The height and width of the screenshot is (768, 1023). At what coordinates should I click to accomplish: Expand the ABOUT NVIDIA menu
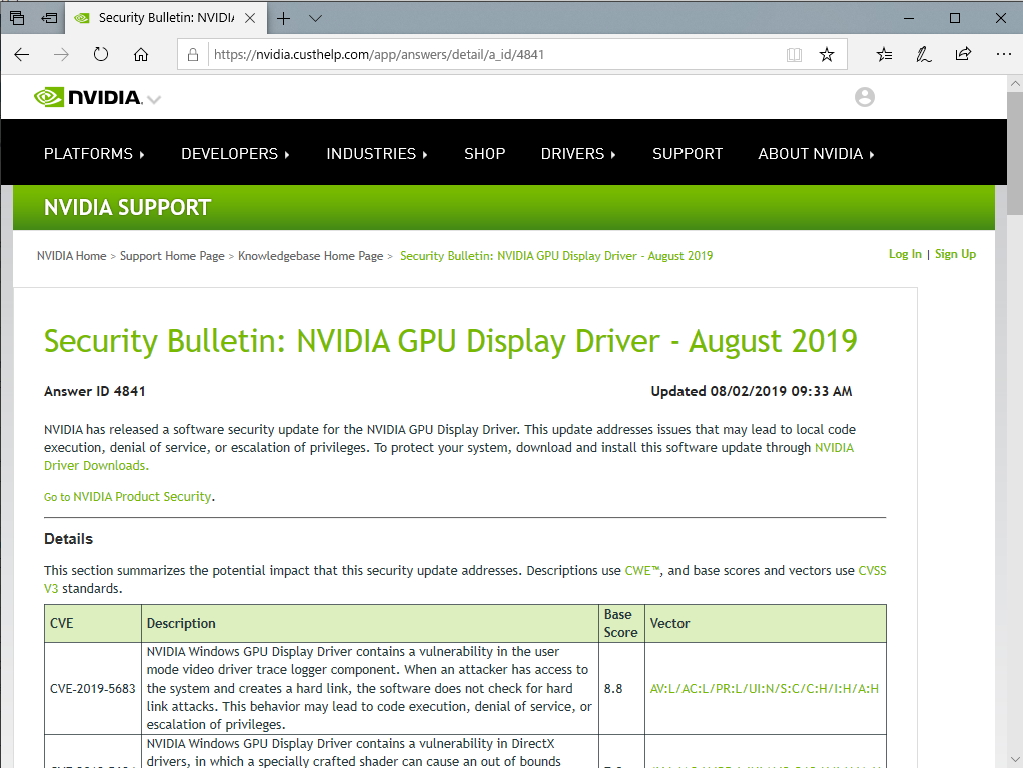tap(816, 154)
